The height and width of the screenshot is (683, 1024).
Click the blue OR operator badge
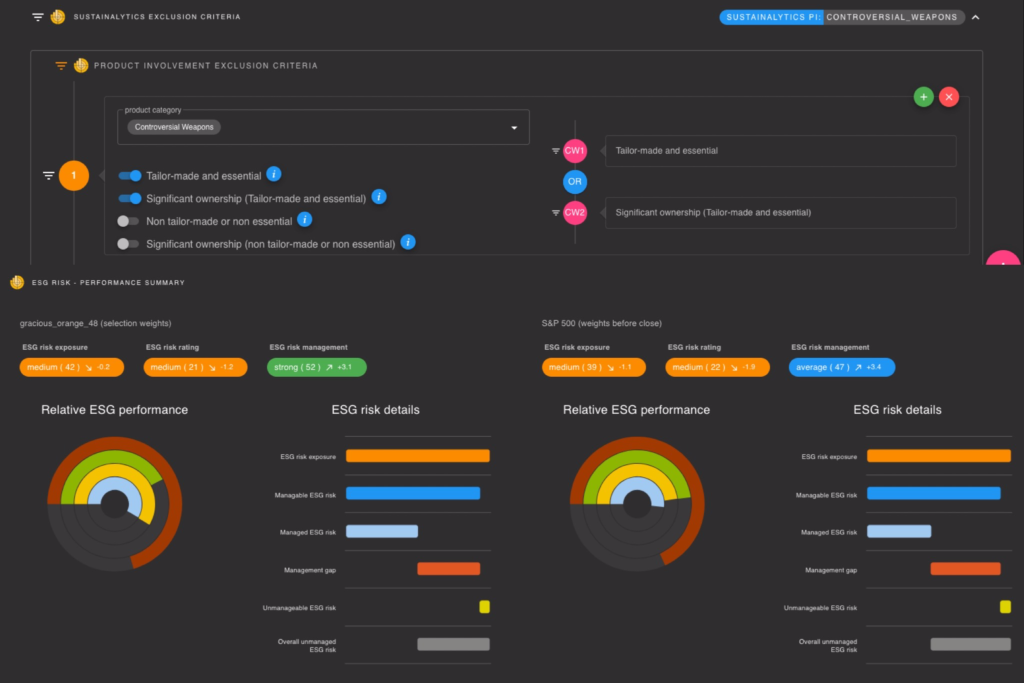click(575, 182)
